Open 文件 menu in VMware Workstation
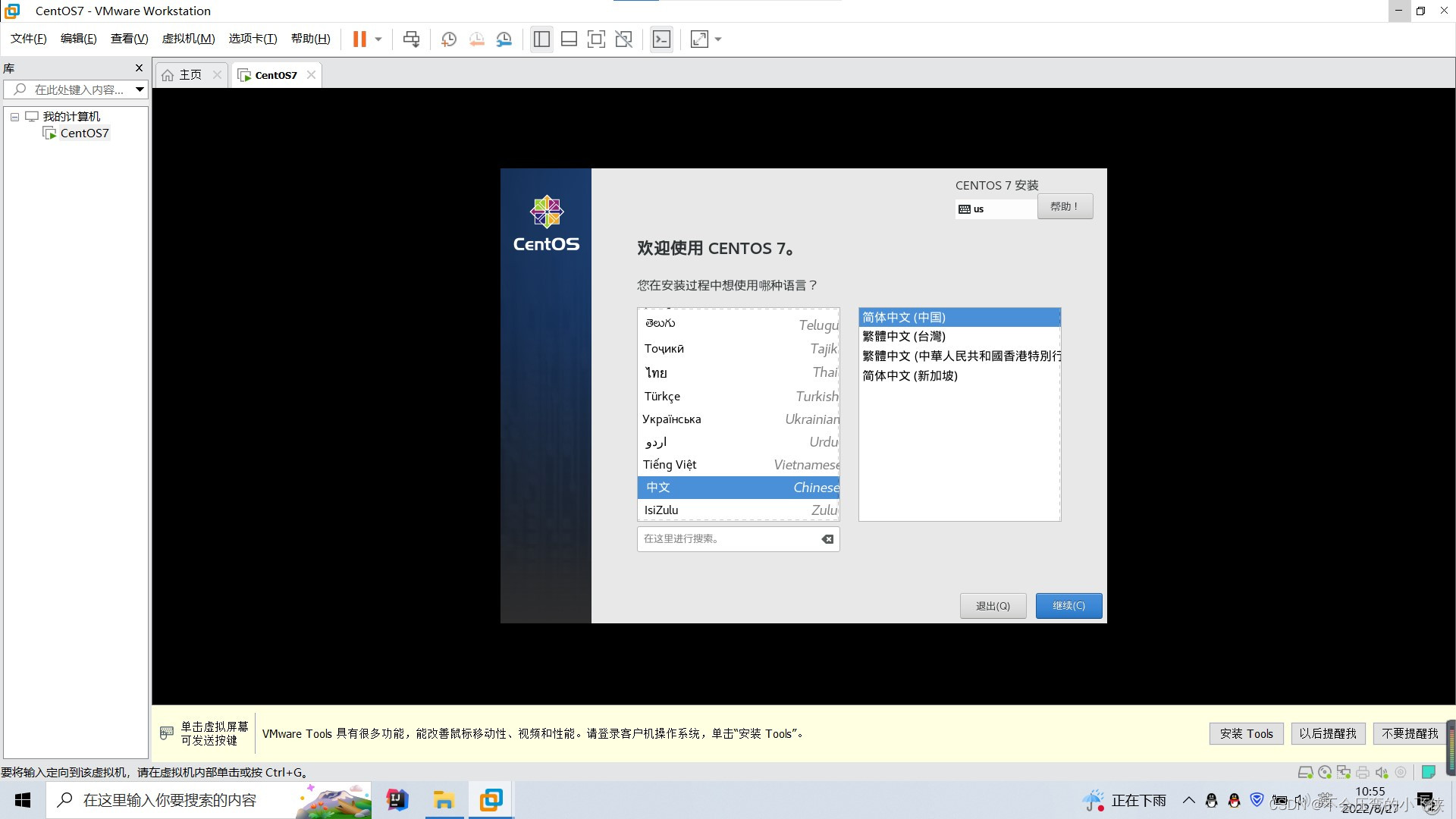 pos(28,38)
